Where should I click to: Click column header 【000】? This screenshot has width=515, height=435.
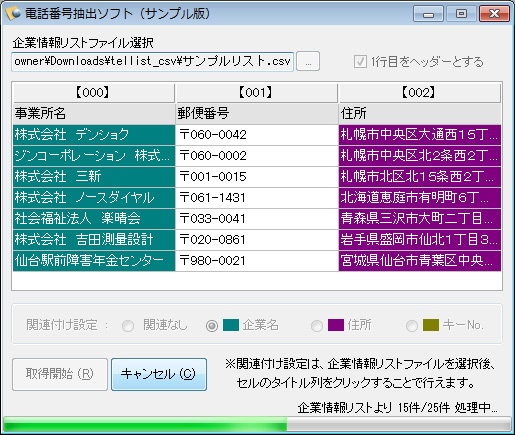pyautogui.click(x=93, y=93)
